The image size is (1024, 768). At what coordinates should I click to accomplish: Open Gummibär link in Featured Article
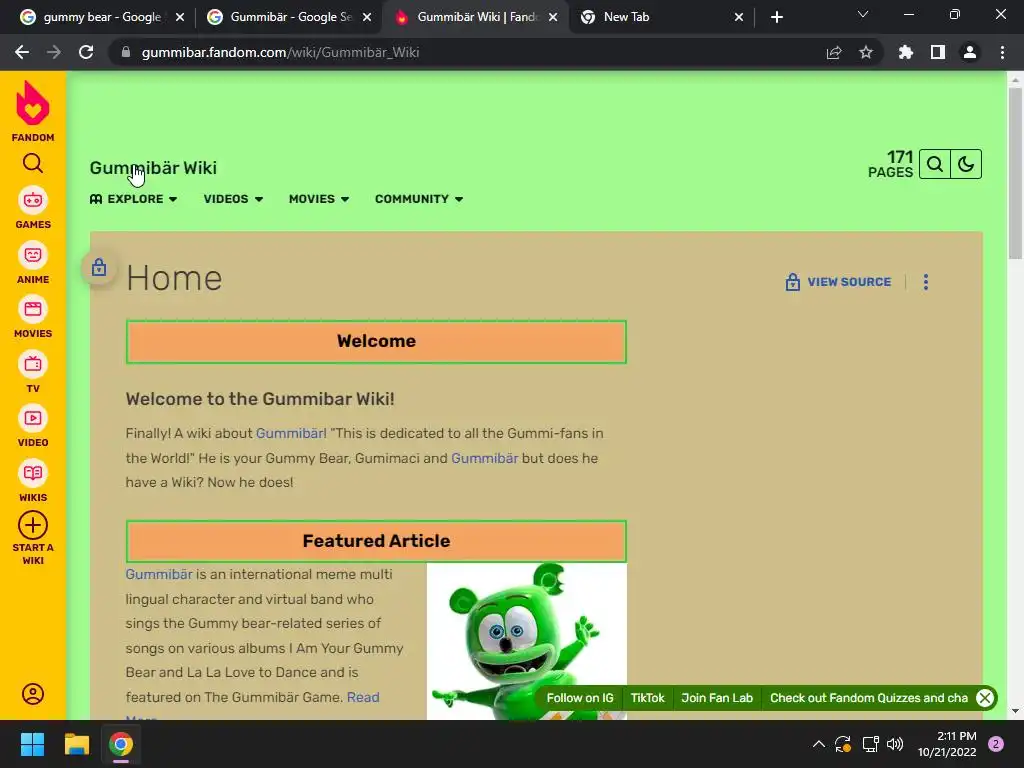click(x=159, y=574)
